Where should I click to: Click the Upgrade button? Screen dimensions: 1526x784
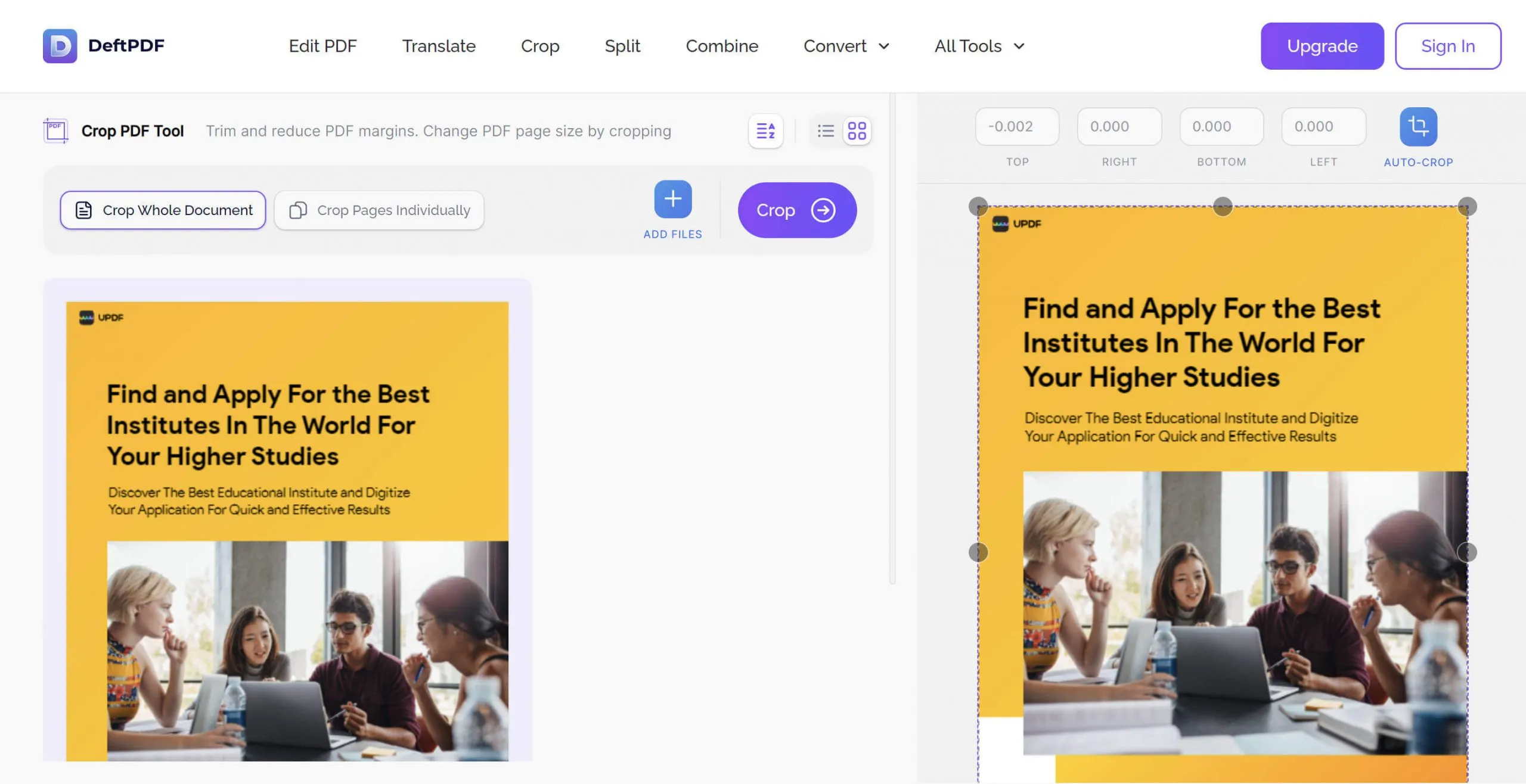1322,45
